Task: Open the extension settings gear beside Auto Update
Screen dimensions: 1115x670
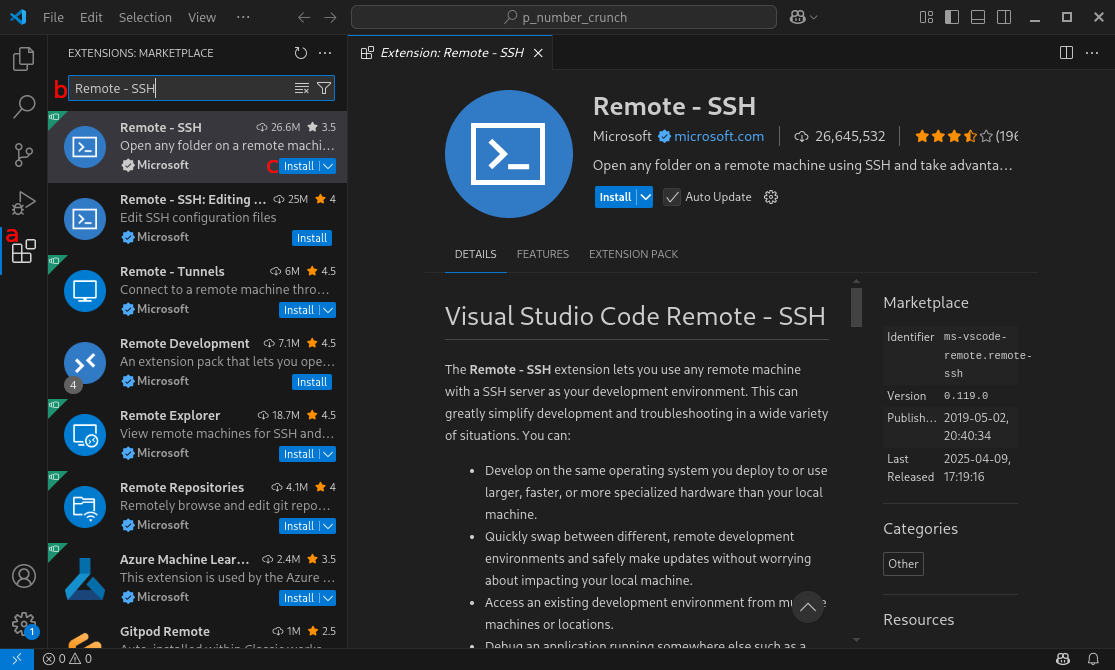Action: pos(771,197)
